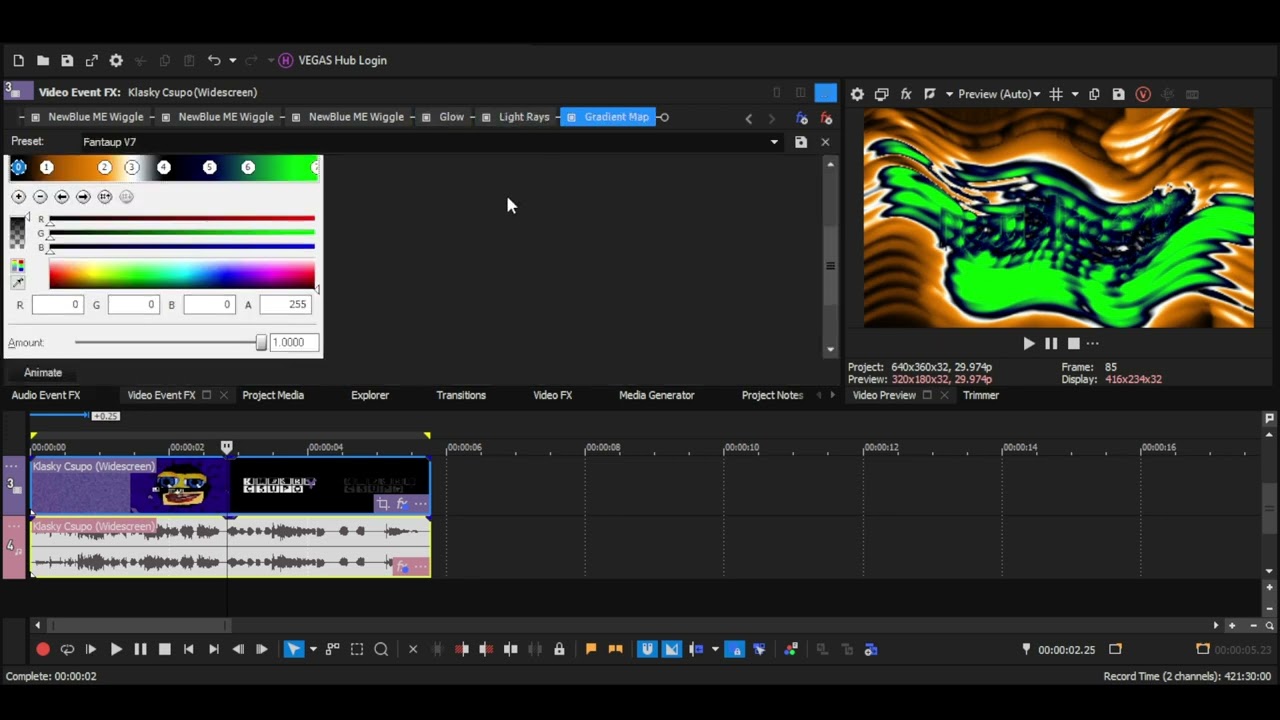Toggle the Glow effect checkbox

point(427,118)
